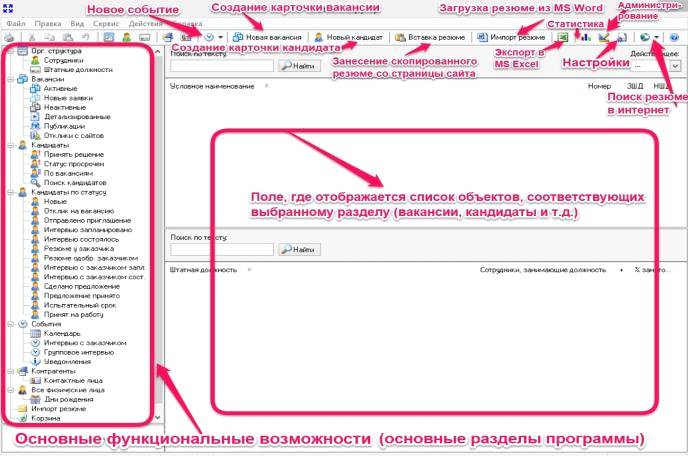
Task: Collapse the Кандидаты по статусу node
Action: [x=11, y=192]
